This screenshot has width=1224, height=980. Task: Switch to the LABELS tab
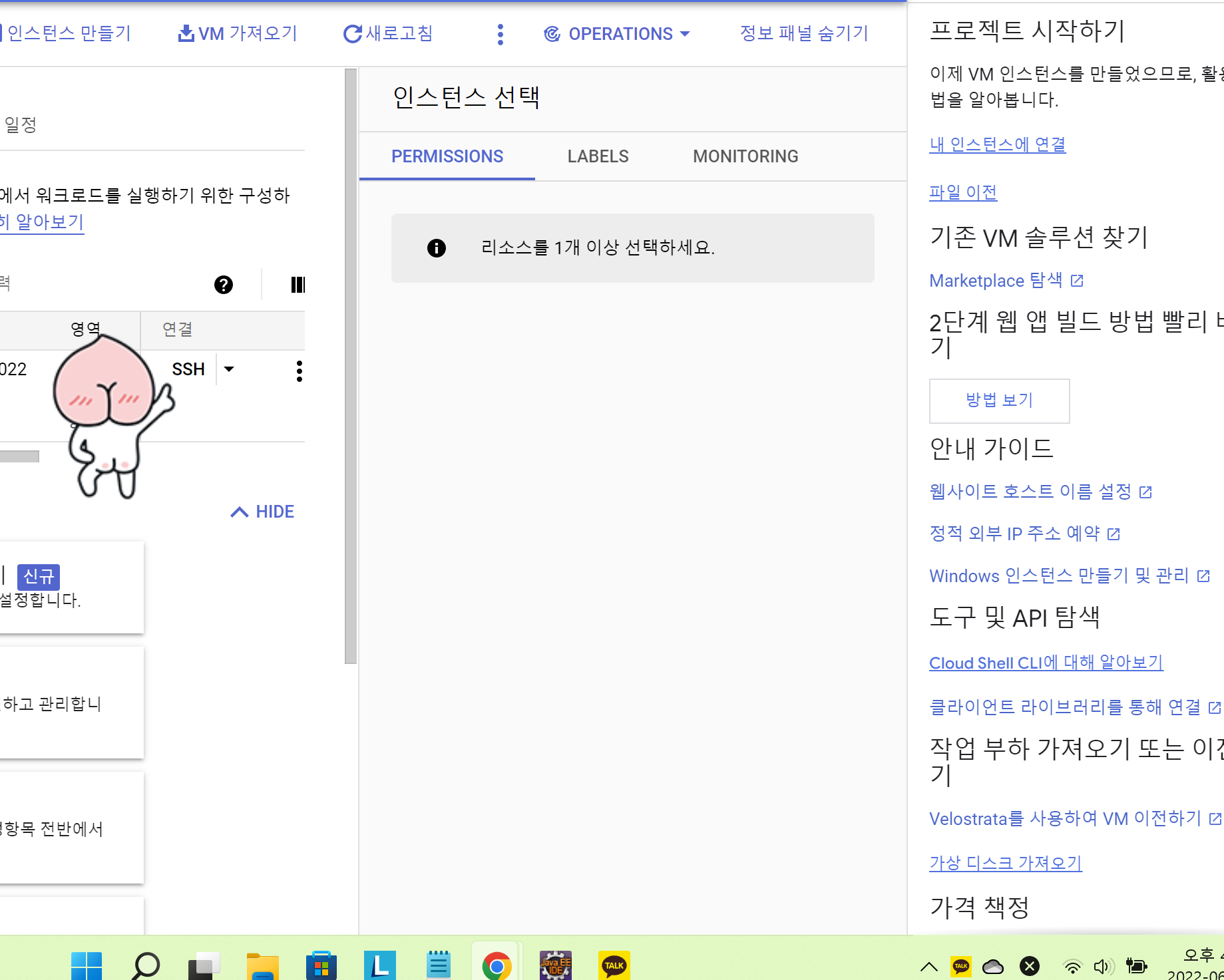(598, 156)
